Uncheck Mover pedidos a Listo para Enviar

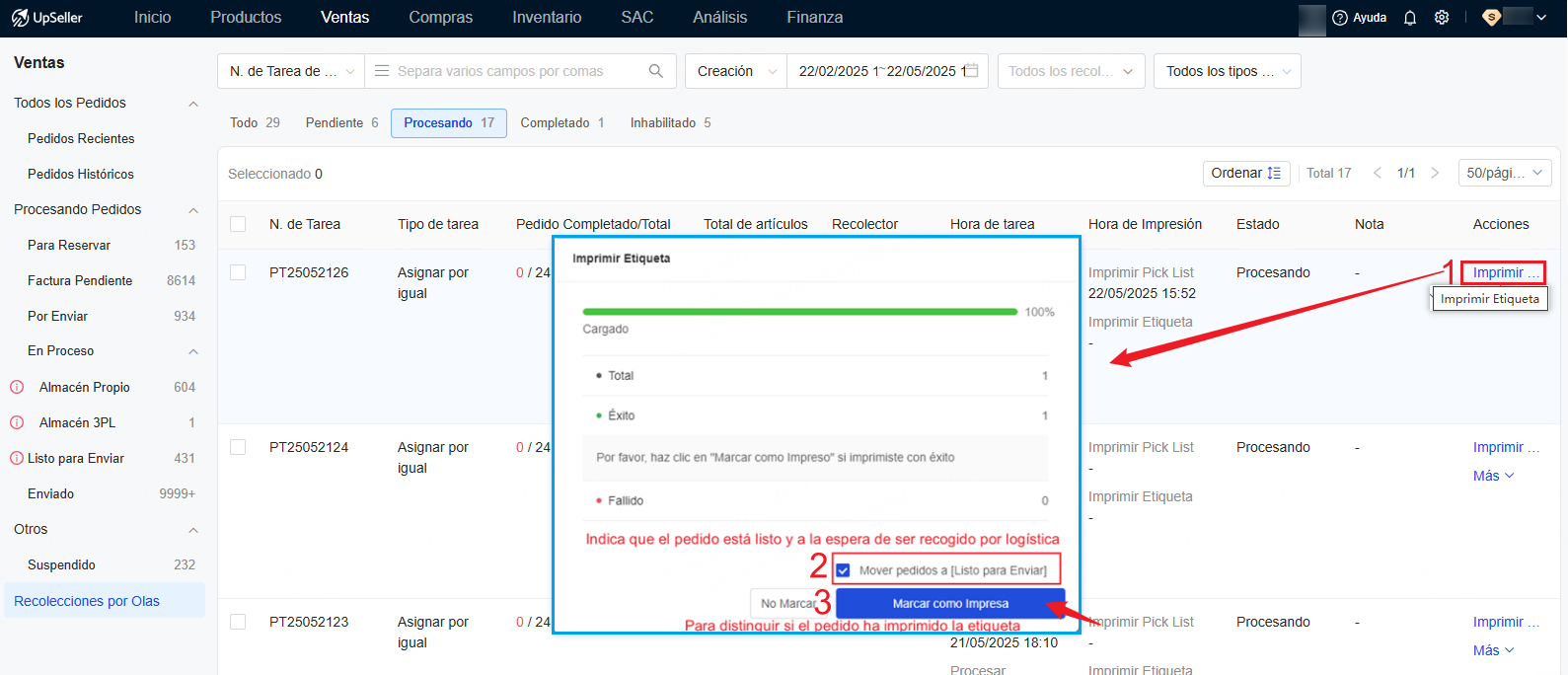click(x=843, y=570)
